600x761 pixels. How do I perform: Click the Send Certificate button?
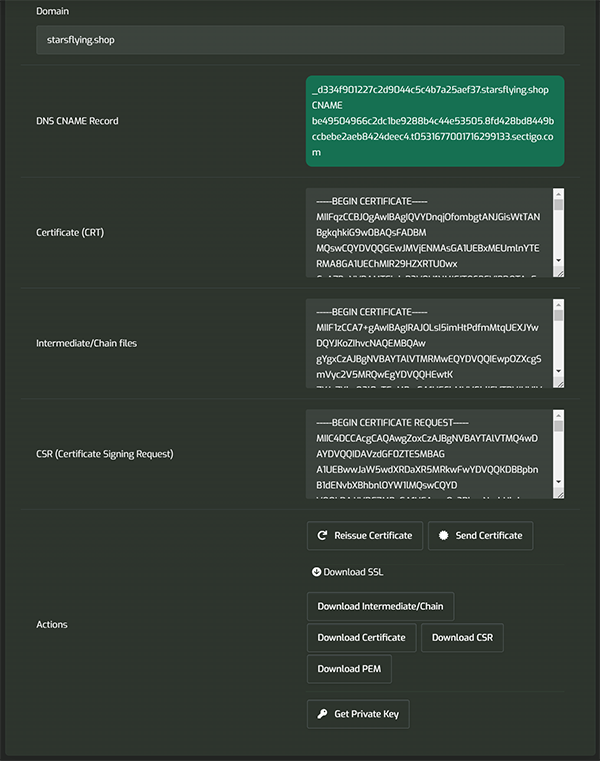click(481, 536)
